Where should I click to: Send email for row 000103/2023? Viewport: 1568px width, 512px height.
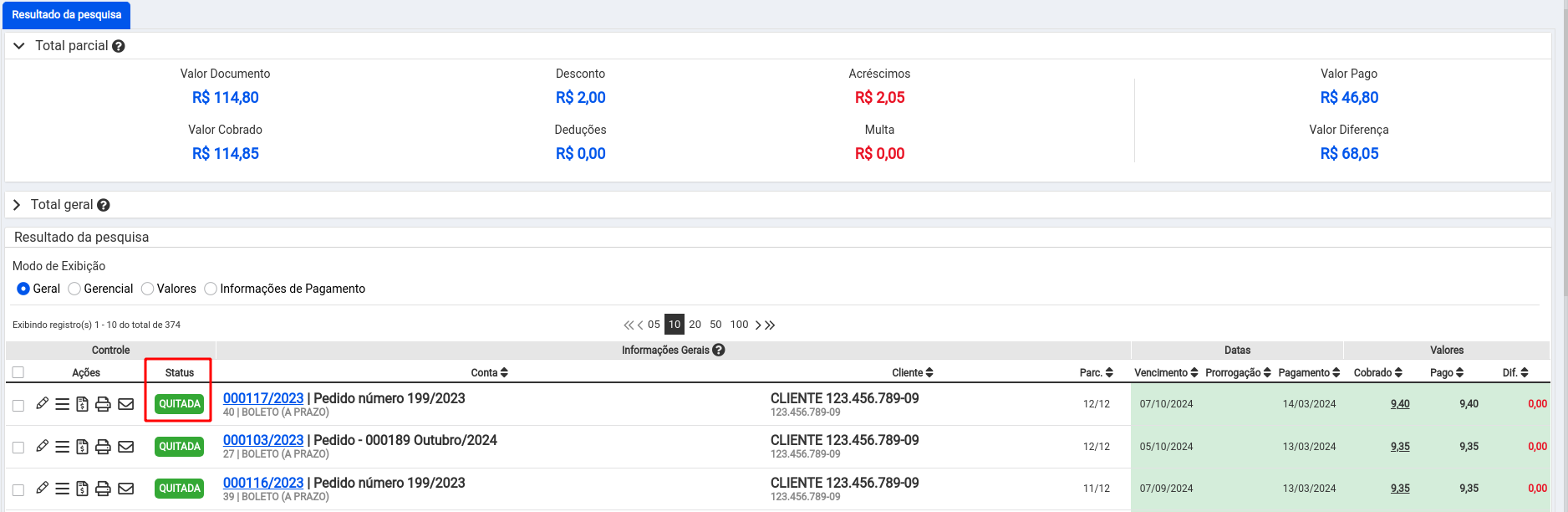pos(126,447)
